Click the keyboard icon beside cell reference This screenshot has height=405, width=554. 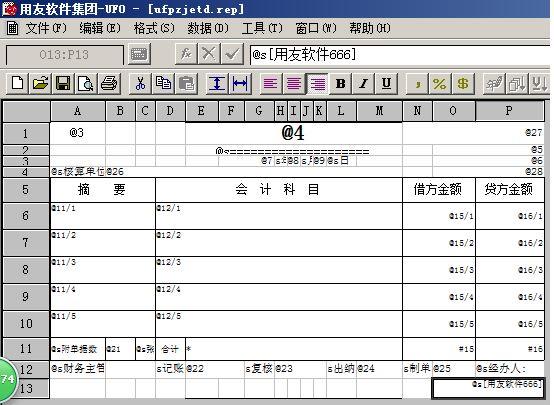[139, 54]
